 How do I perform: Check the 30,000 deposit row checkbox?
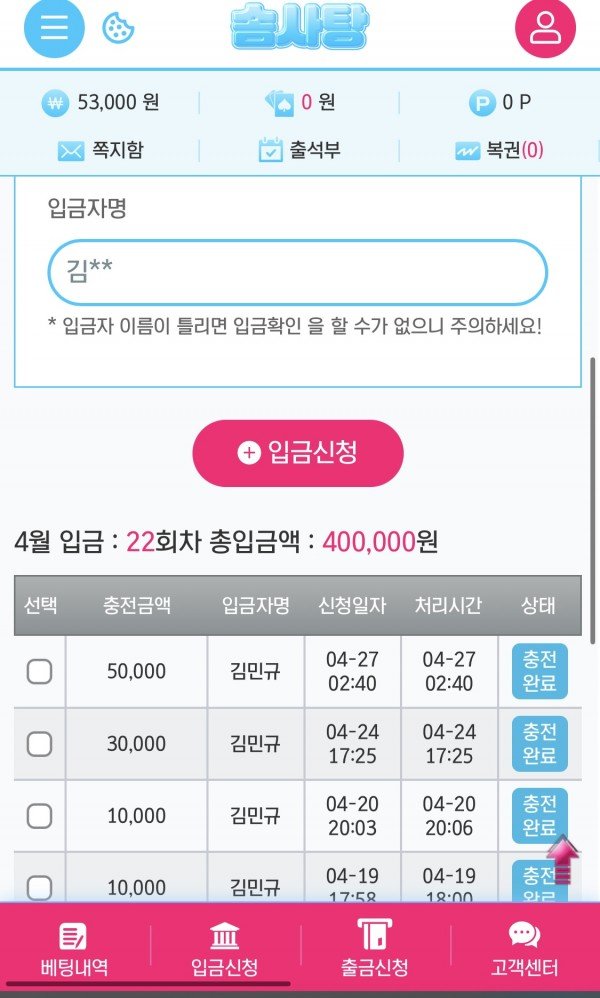coord(39,744)
